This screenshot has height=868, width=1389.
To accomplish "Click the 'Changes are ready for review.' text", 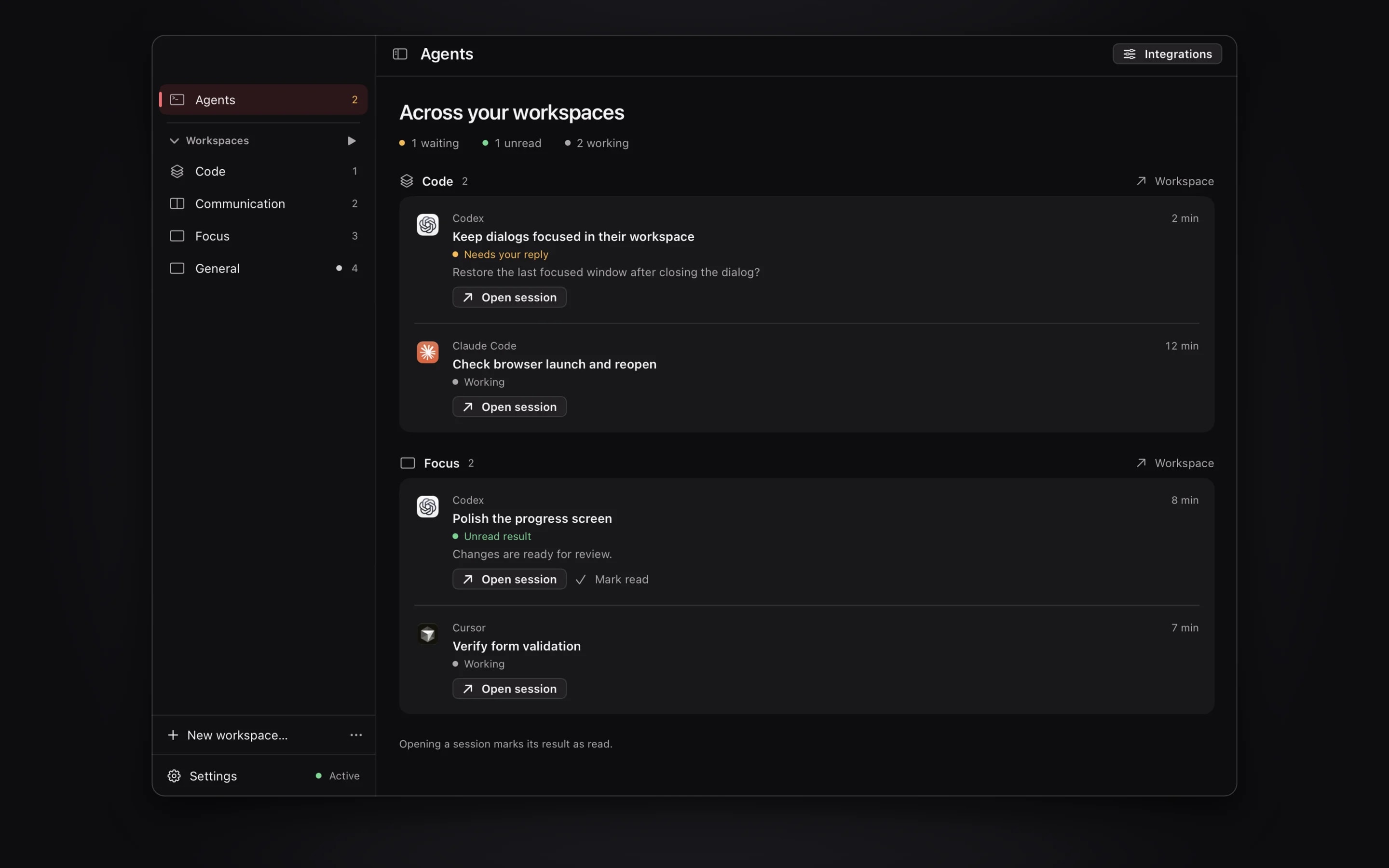I will 532,555.
